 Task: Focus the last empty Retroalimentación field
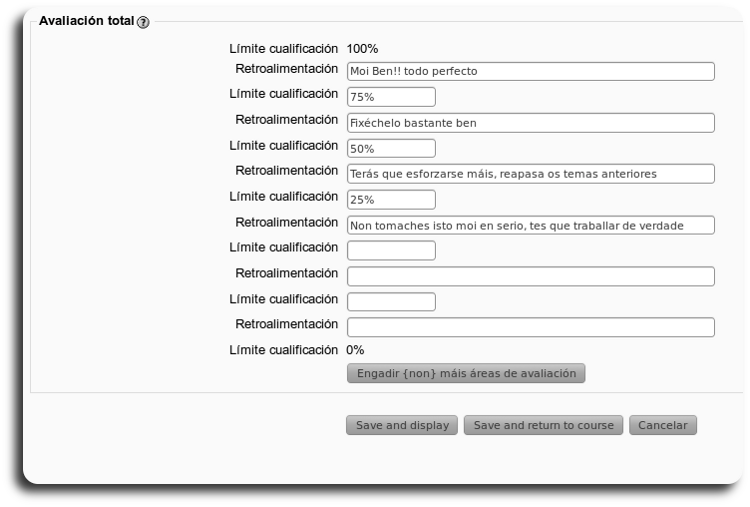pos(530,327)
